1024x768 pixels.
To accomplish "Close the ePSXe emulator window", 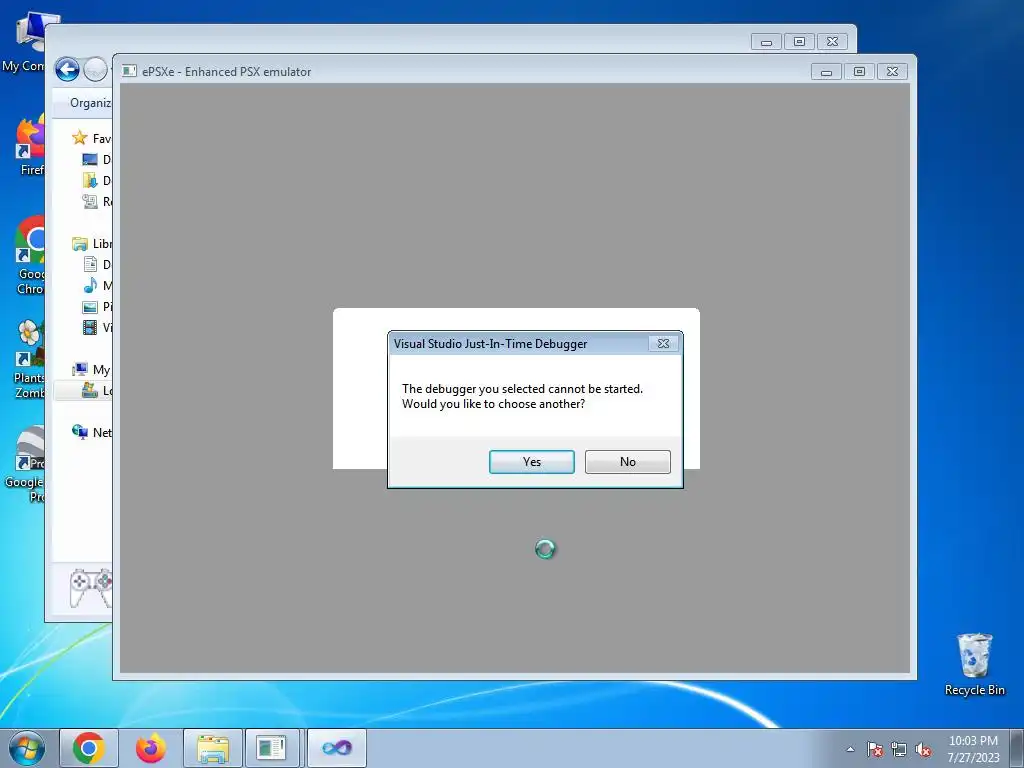I will (893, 71).
